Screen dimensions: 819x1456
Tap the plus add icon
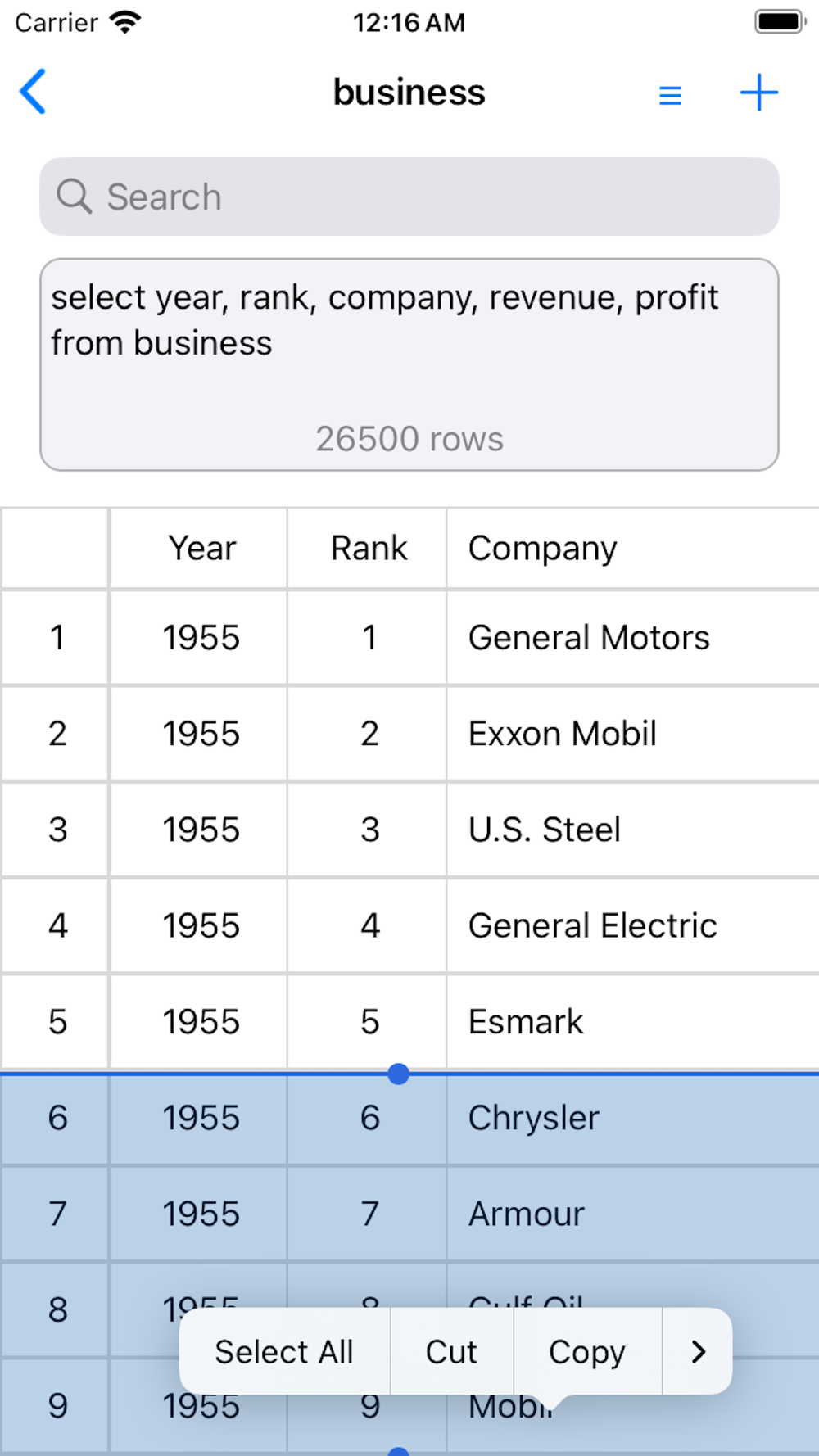click(758, 93)
